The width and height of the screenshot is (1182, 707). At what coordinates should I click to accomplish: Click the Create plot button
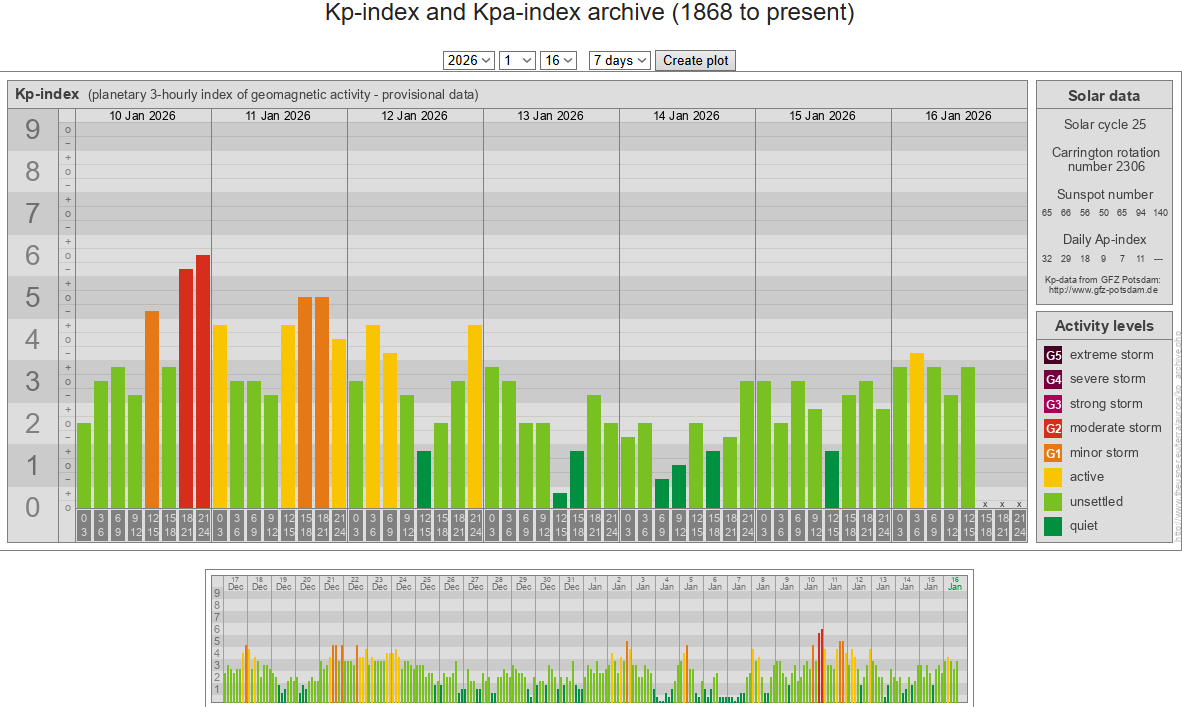[x=695, y=60]
